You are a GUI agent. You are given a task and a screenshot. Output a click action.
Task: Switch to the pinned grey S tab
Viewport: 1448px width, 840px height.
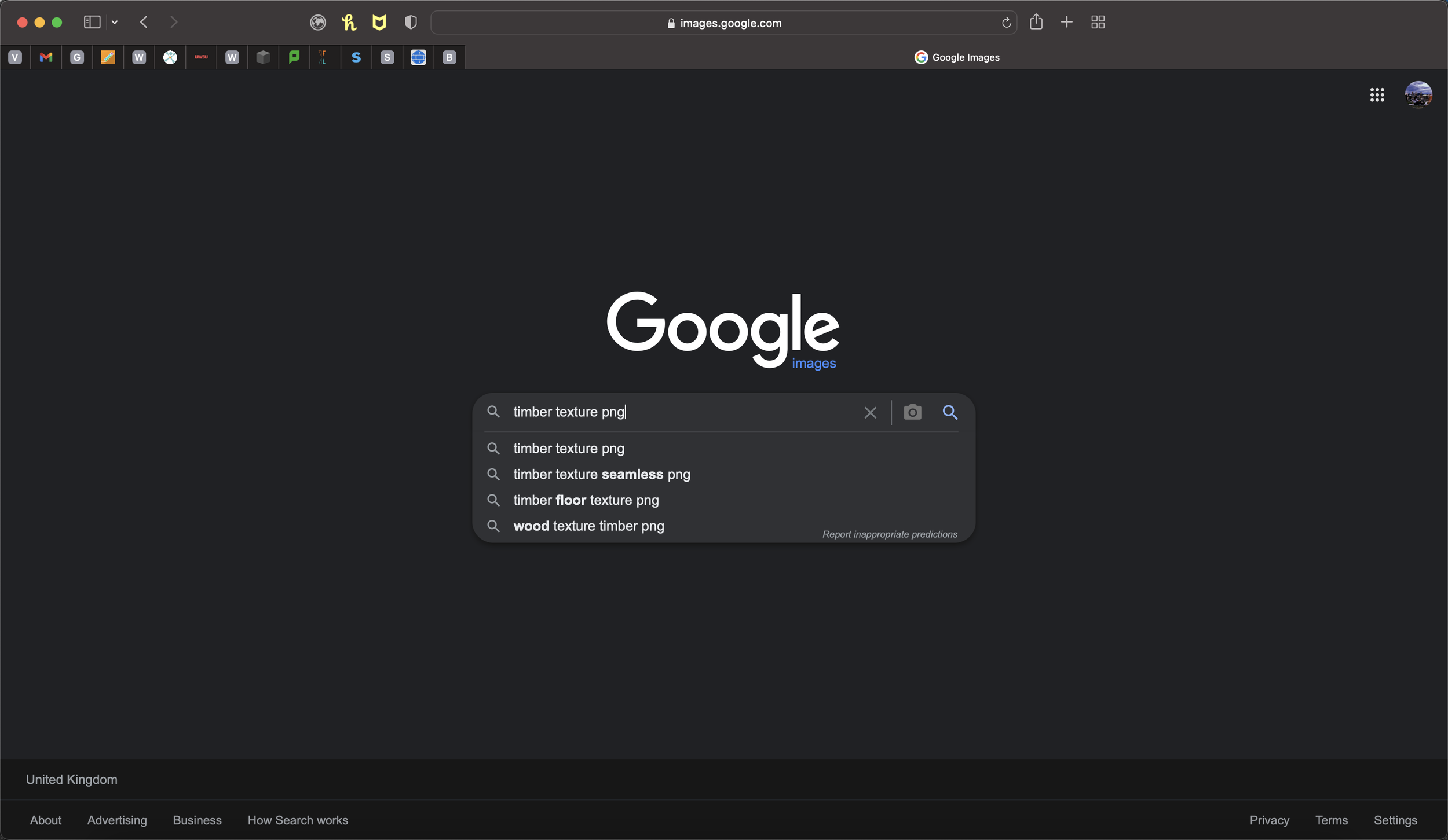tap(387, 57)
